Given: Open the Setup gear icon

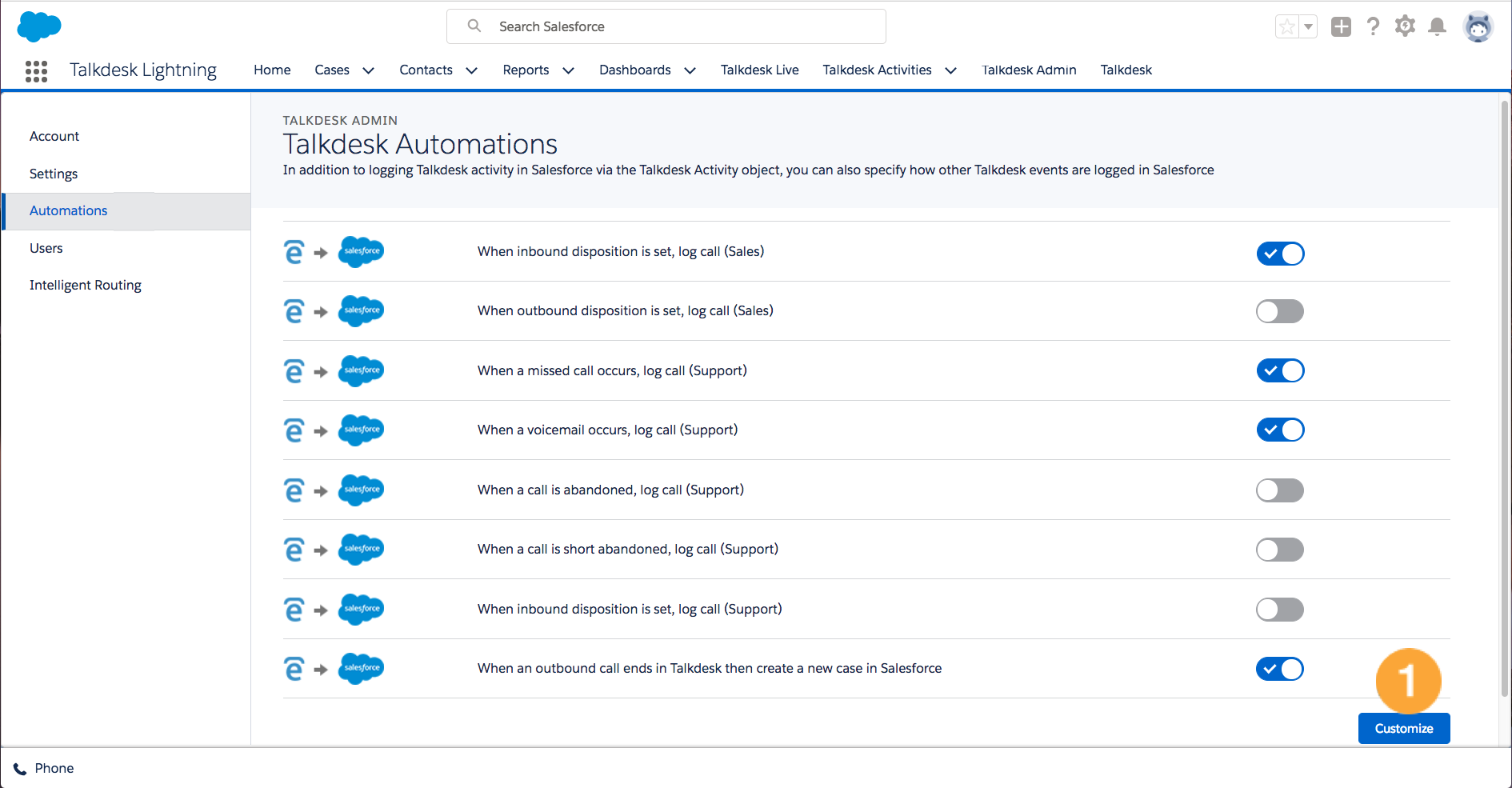Looking at the screenshot, I should click(x=1405, y=26).
